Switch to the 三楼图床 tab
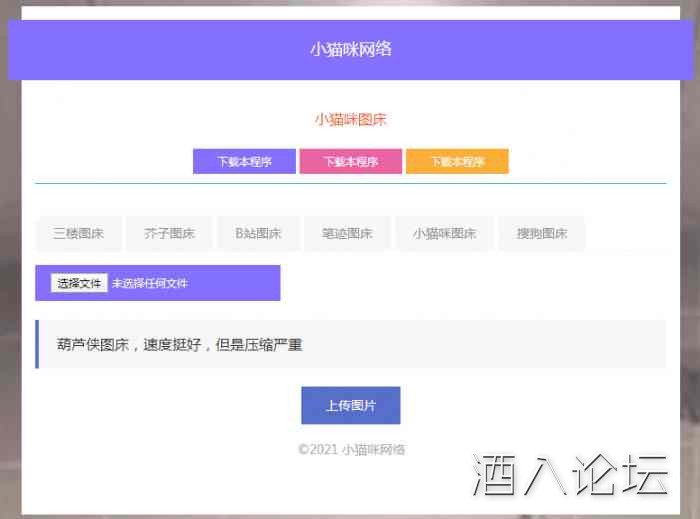The height and width of the screenshot is (519, 700). (78, 234)
